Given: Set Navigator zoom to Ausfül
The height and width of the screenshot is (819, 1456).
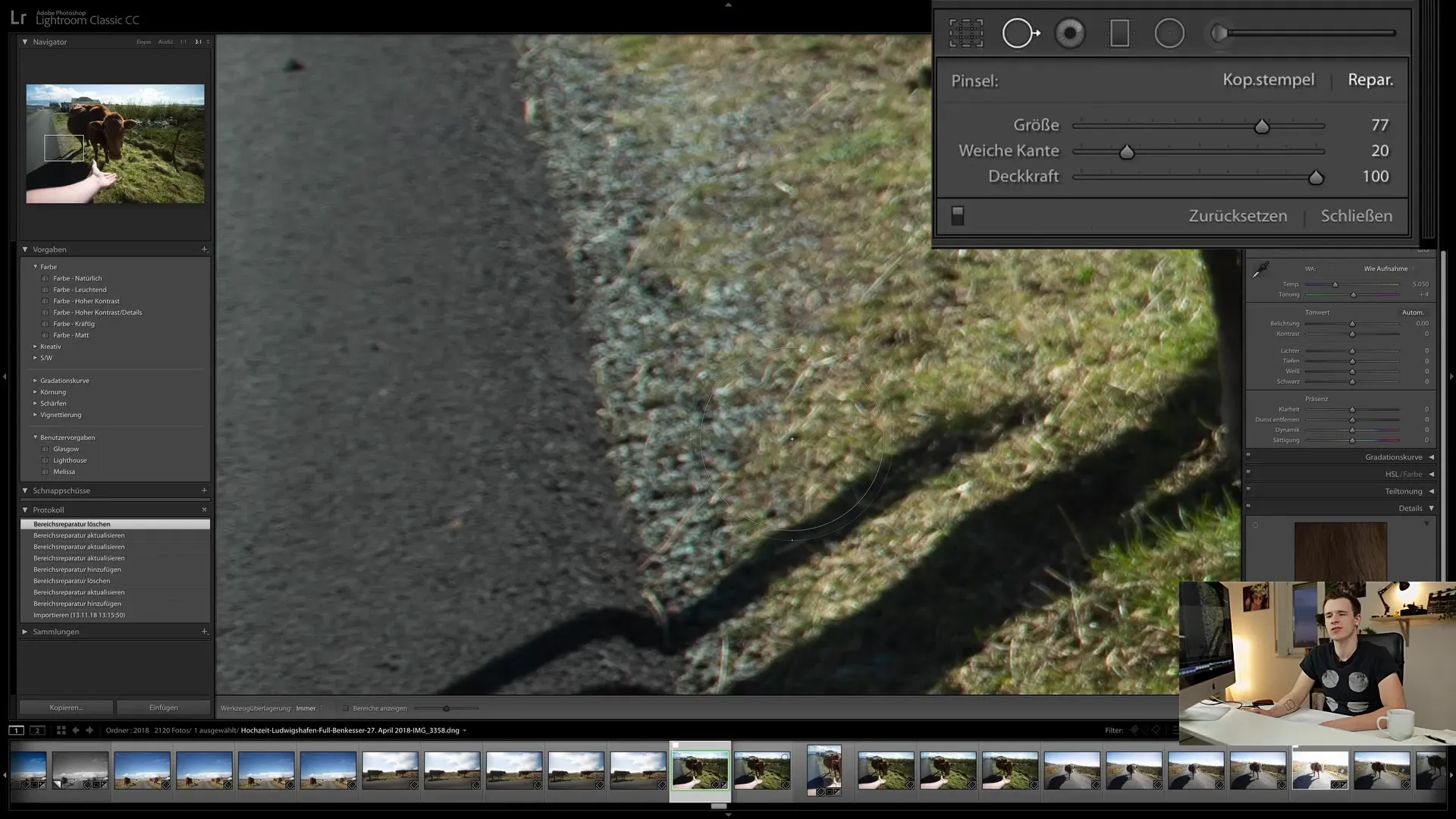Looking at the screenshot, I should point(165,42).
